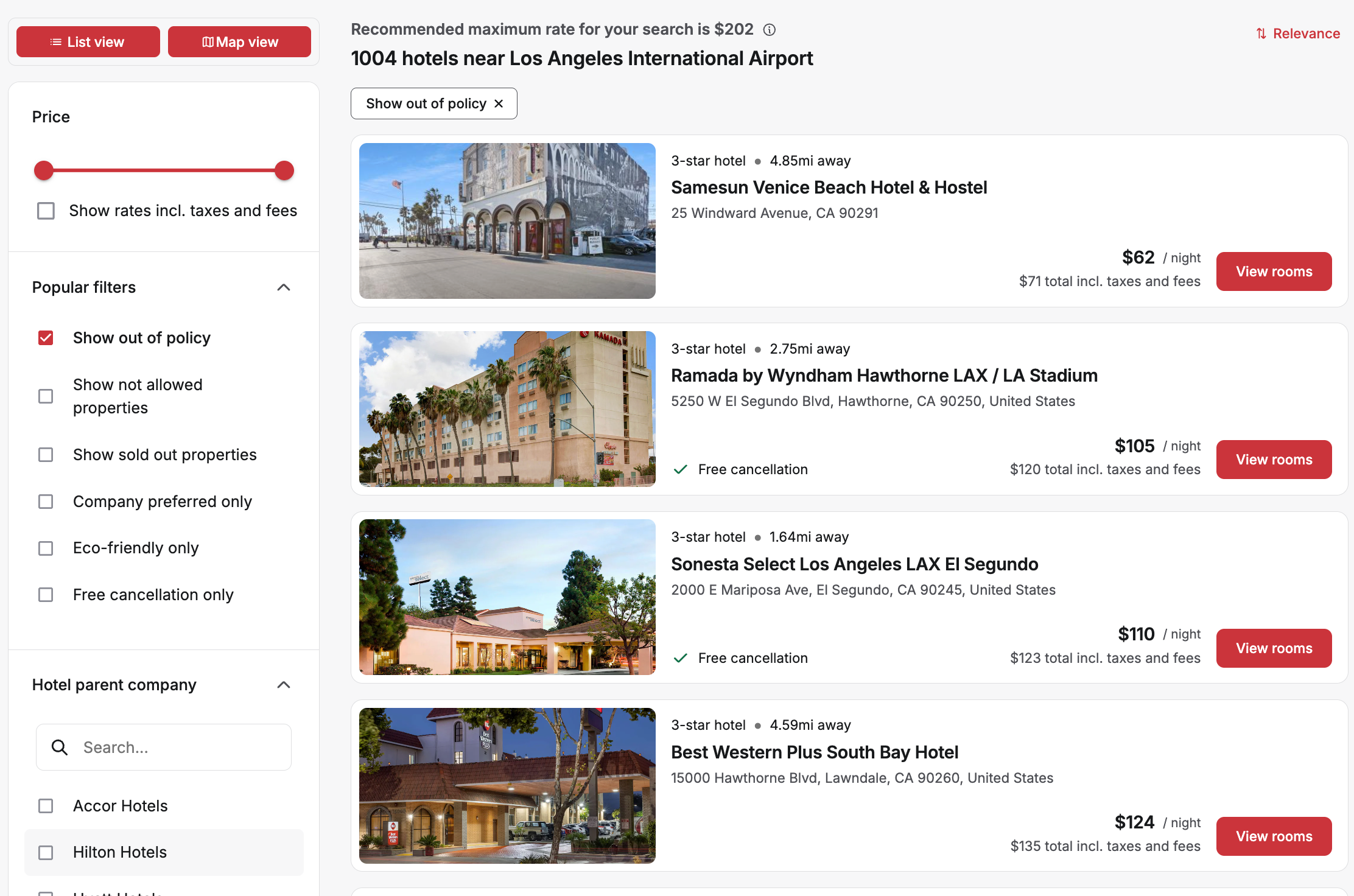The width and height of the screenshot is (1354, 896).
Task: Check Show sold out properties
Action: (x=46, y=455)
